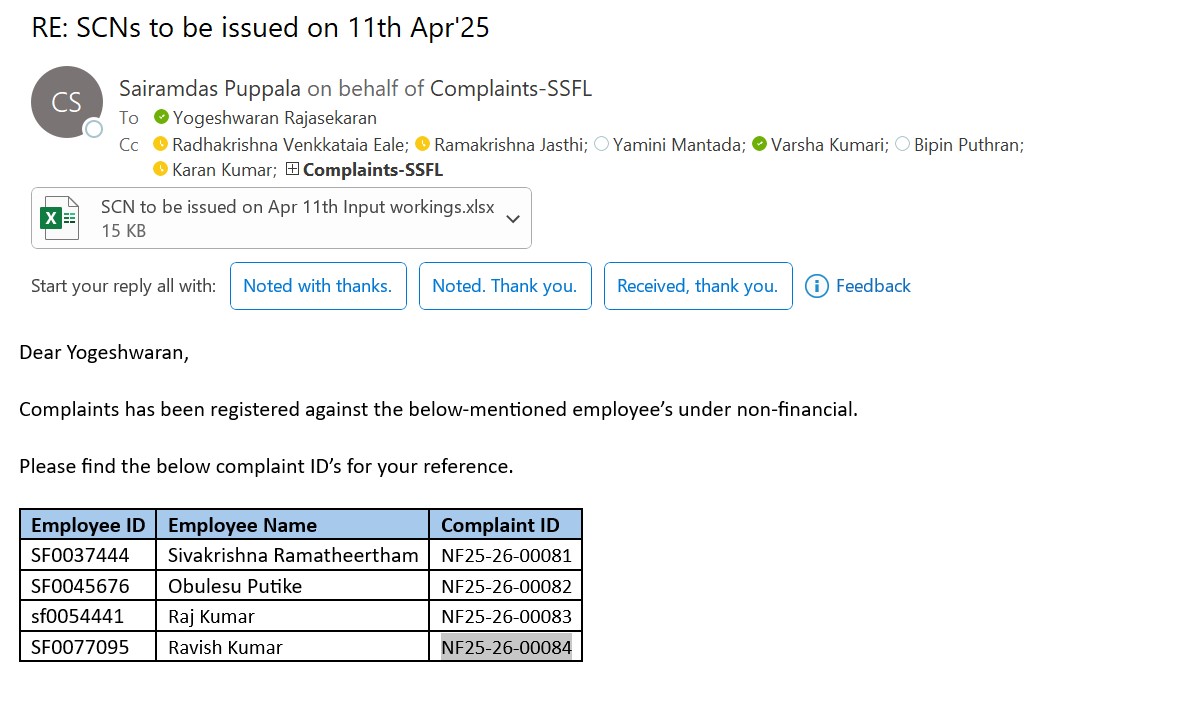Viewport: 1177px width, 715px height.
Task: Click Yogeshwaran Rajasekaran's green presence icon
Action: point(162,118)
